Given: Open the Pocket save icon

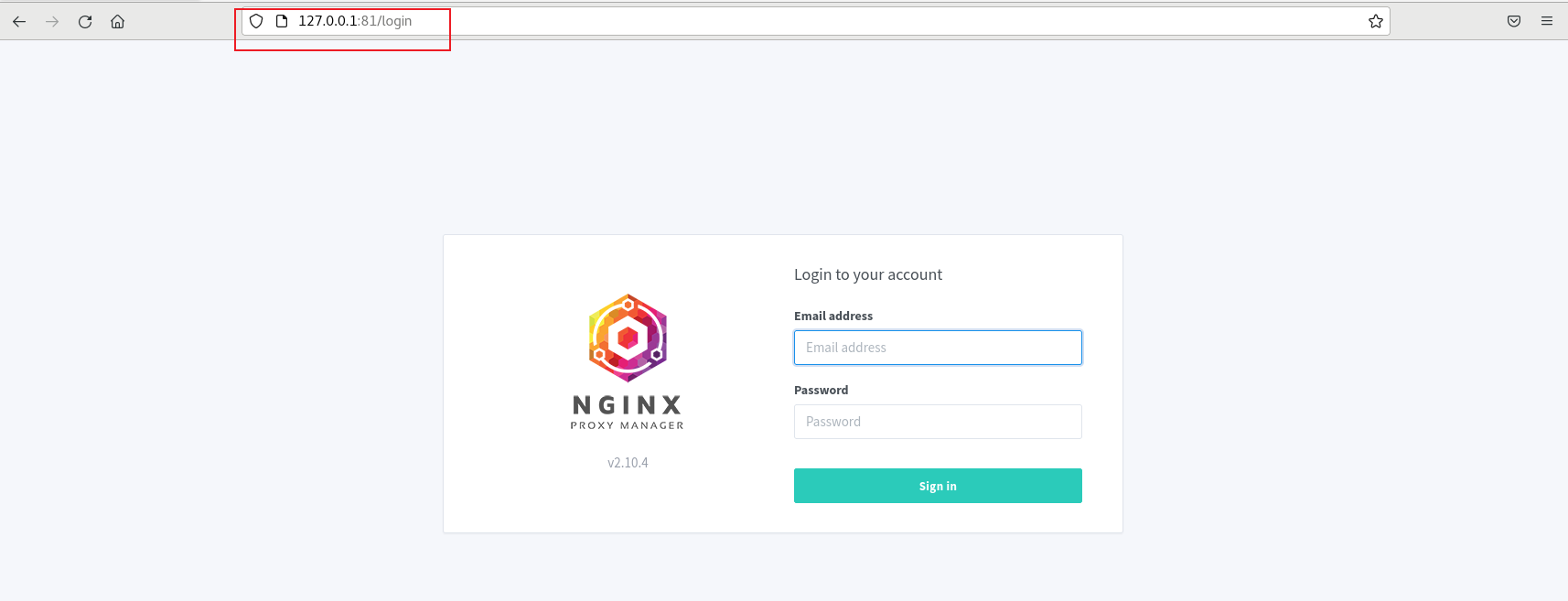Looking at the screenshot, I should [1514, 21].
